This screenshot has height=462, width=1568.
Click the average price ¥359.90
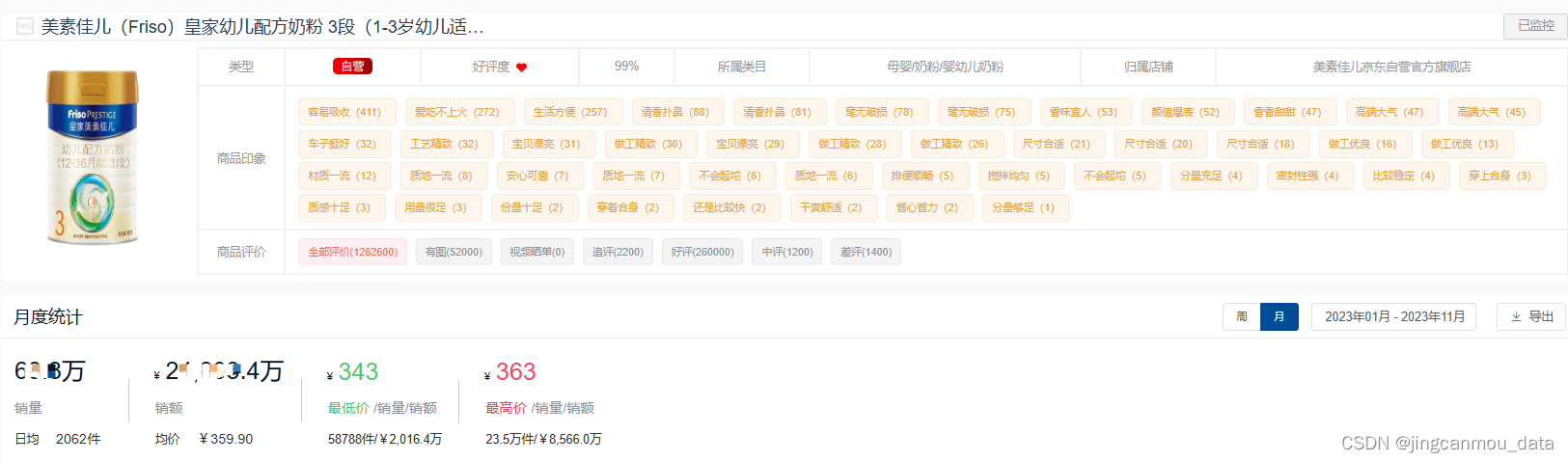(x=226, y=439)
